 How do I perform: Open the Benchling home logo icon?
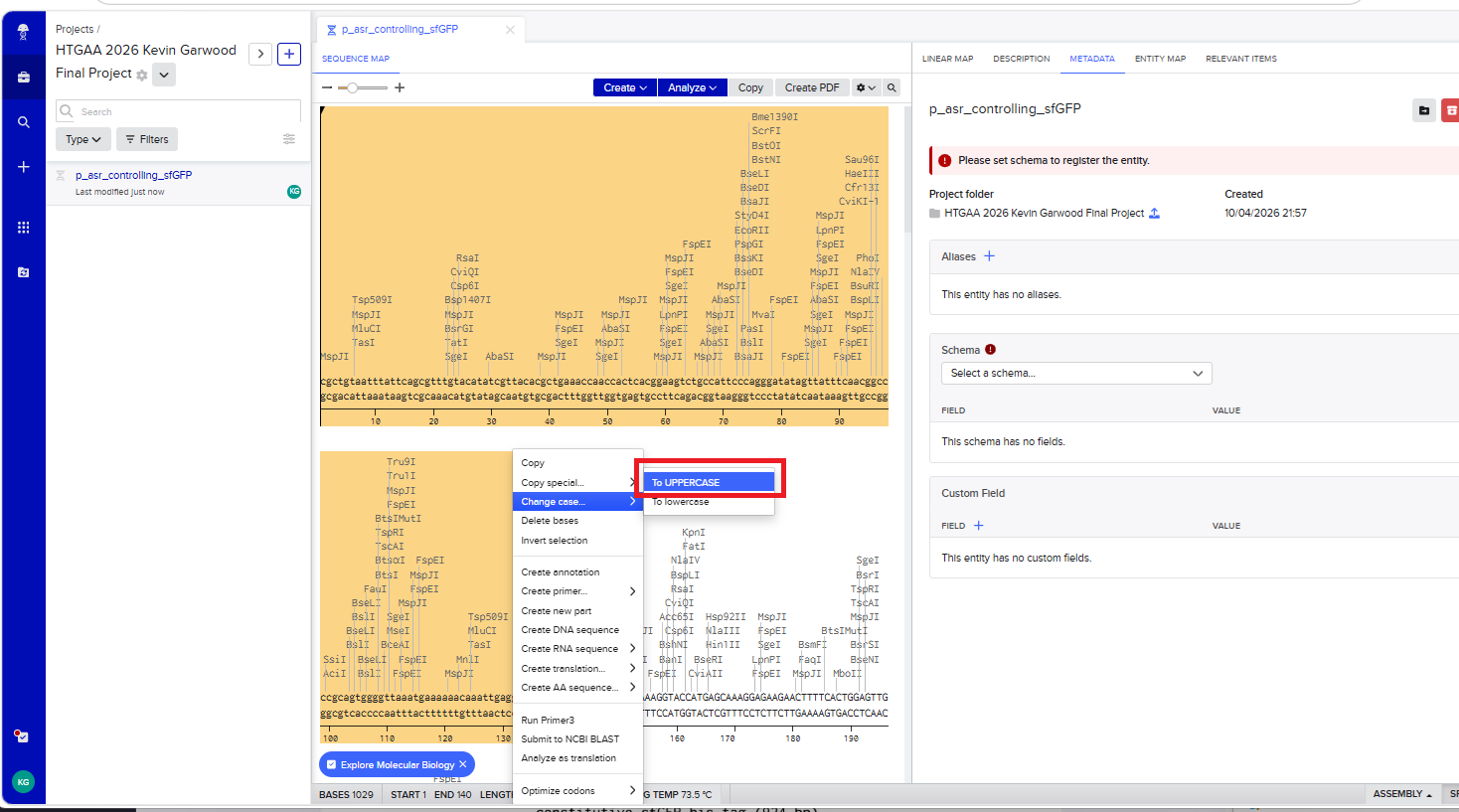coord(23,32)
